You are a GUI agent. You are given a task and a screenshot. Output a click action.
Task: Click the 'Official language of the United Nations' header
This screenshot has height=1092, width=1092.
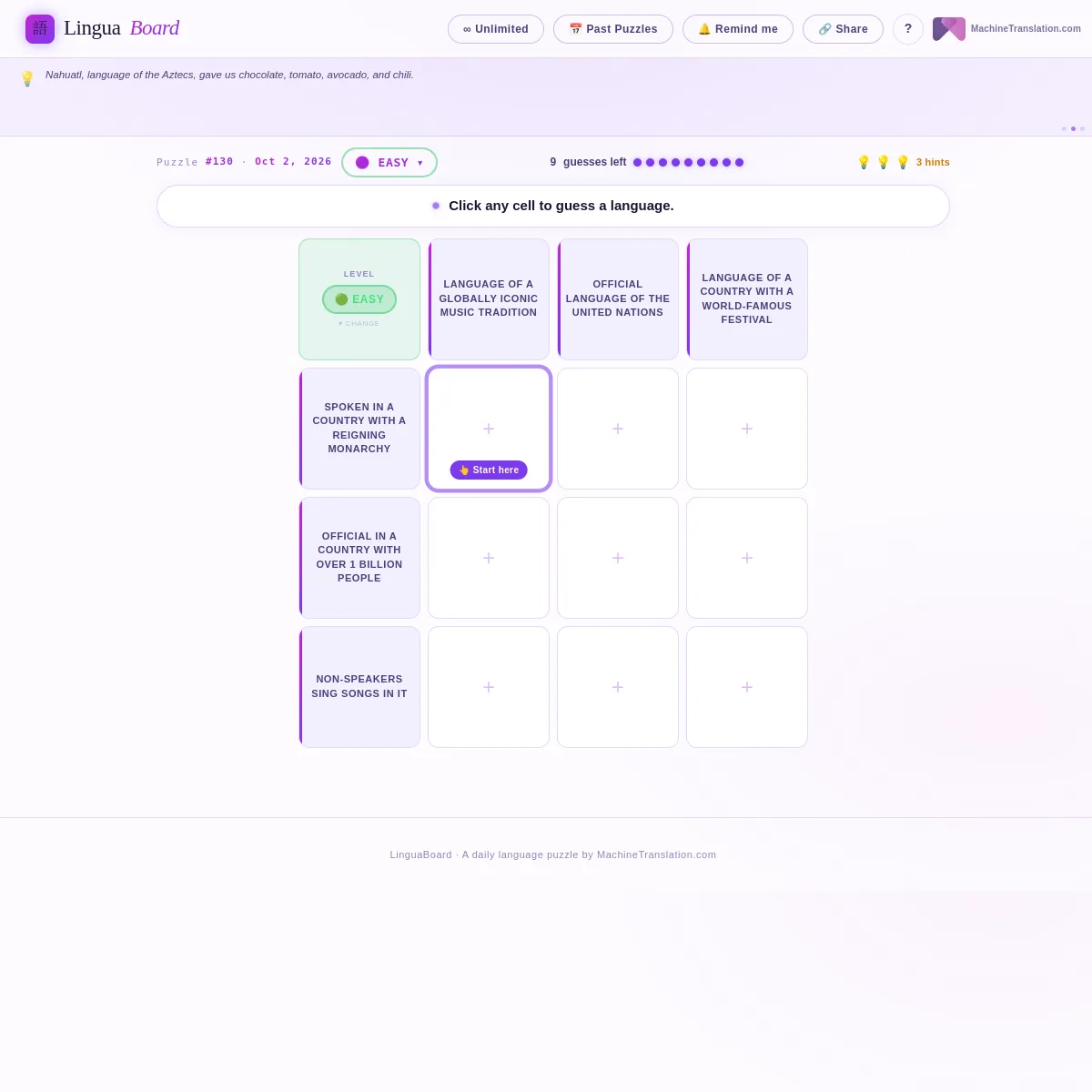(x=618, y=299)
